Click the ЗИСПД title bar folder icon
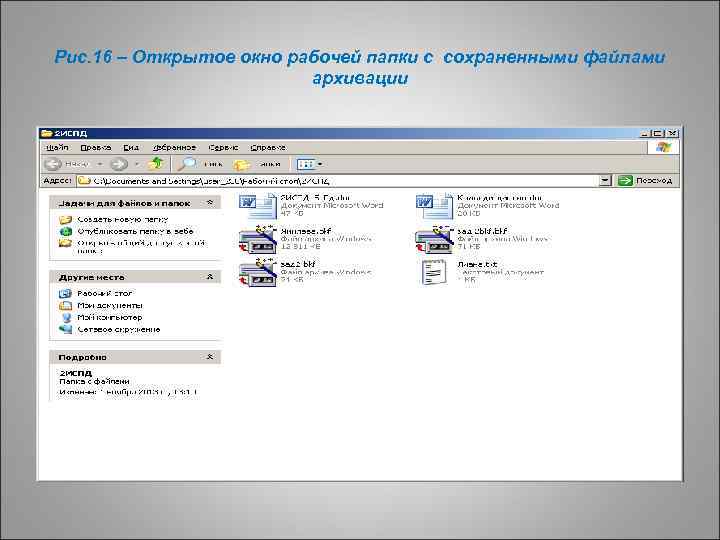This screenshot has width=720, height=540. 46,133
